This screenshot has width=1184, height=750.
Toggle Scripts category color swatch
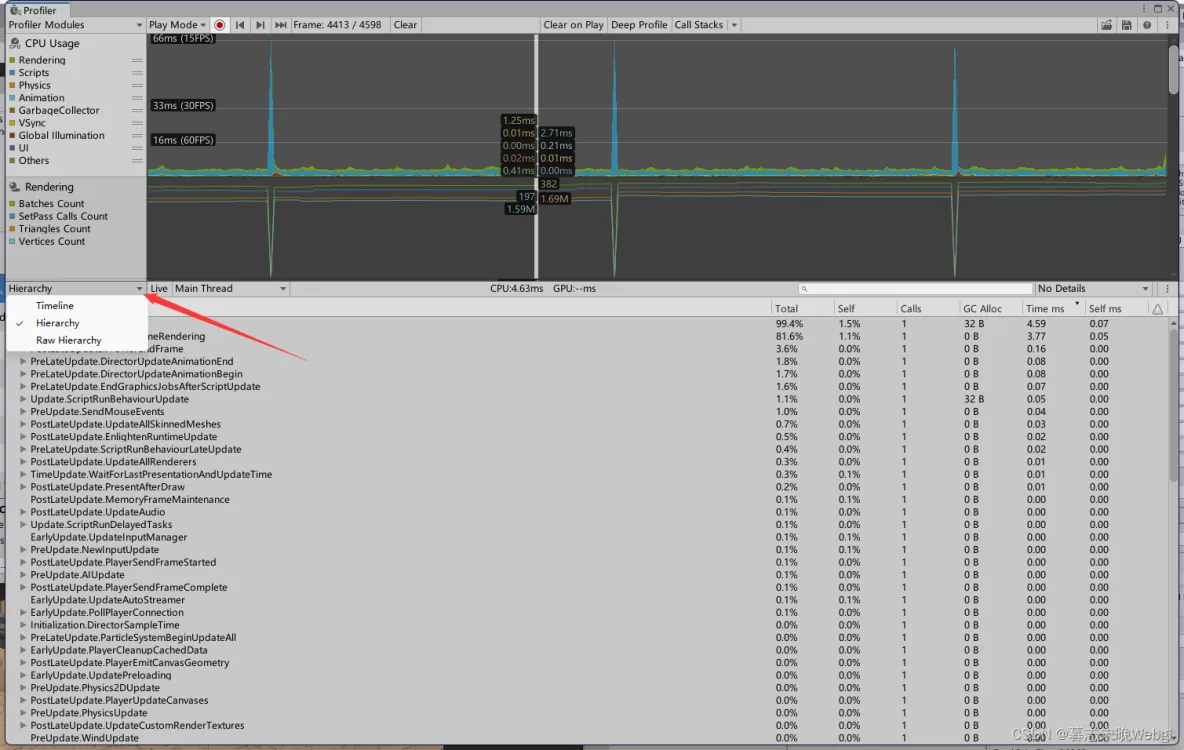[x=12, y=73]
